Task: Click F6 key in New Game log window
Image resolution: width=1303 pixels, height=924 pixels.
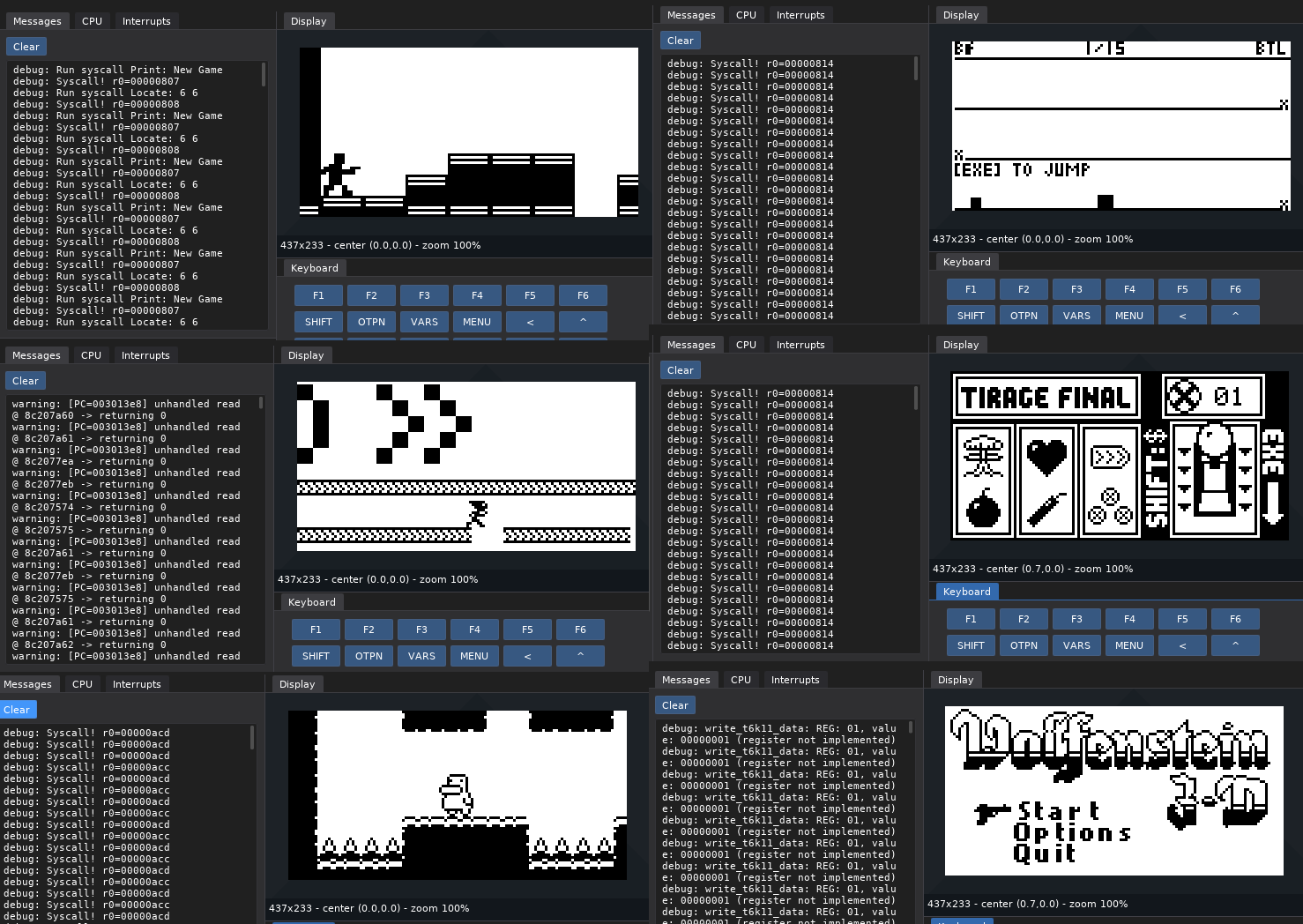Action: 583,295
